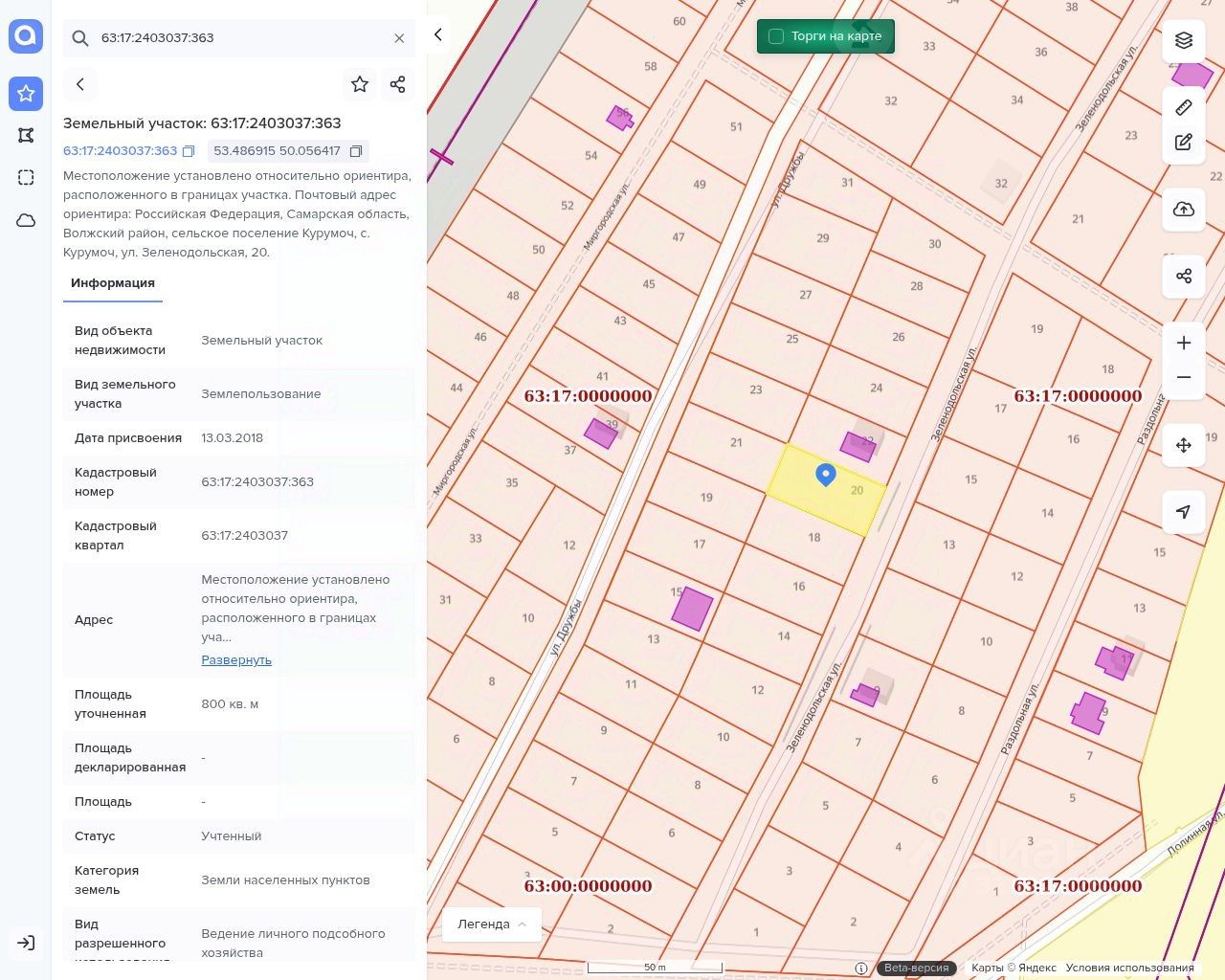Locate me with the navigation arrow

(1184, 512)
